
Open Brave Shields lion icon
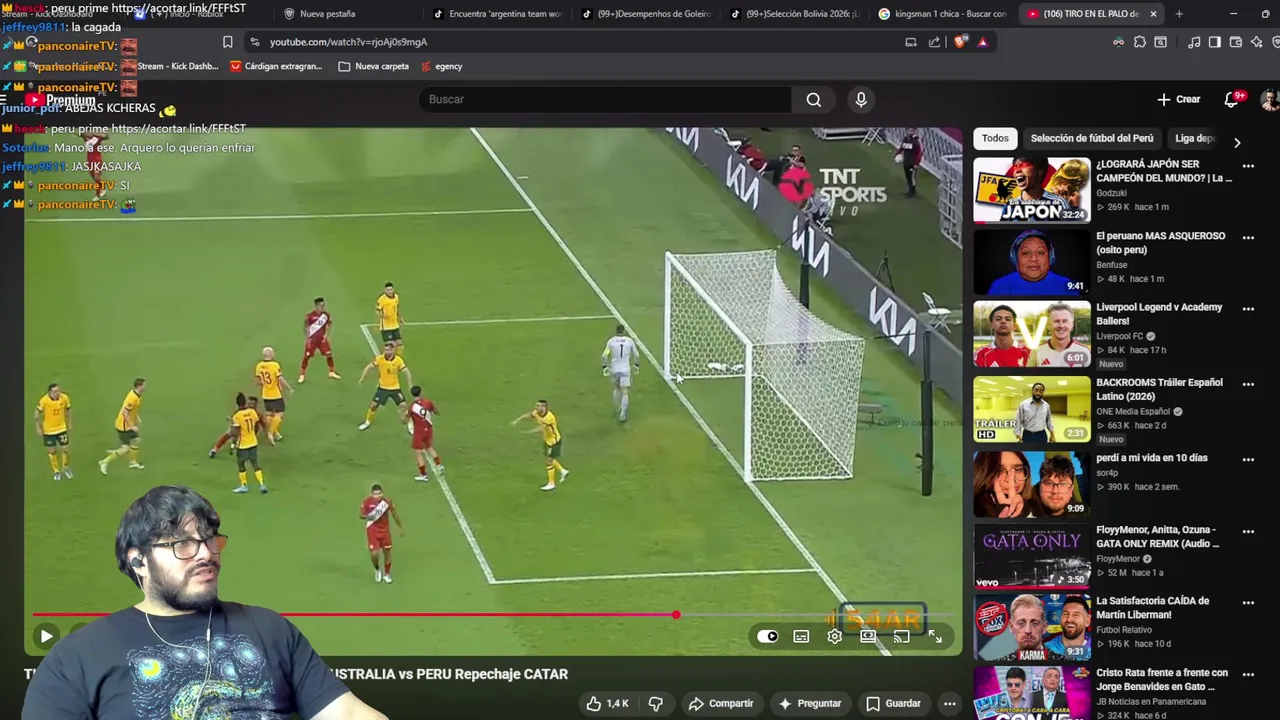[x=960, y=42]
